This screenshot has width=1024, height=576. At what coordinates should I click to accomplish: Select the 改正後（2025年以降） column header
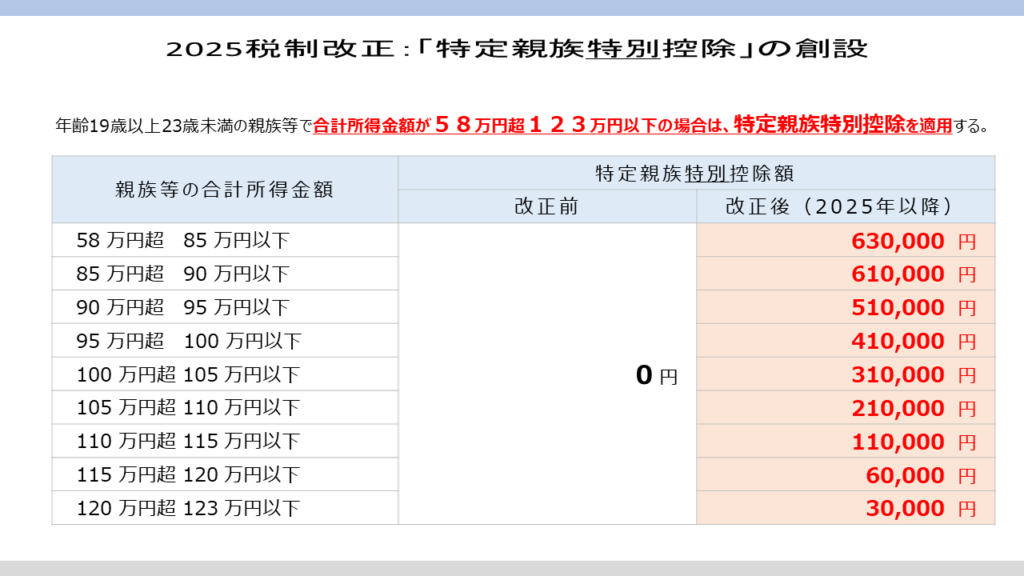[845, 207]
